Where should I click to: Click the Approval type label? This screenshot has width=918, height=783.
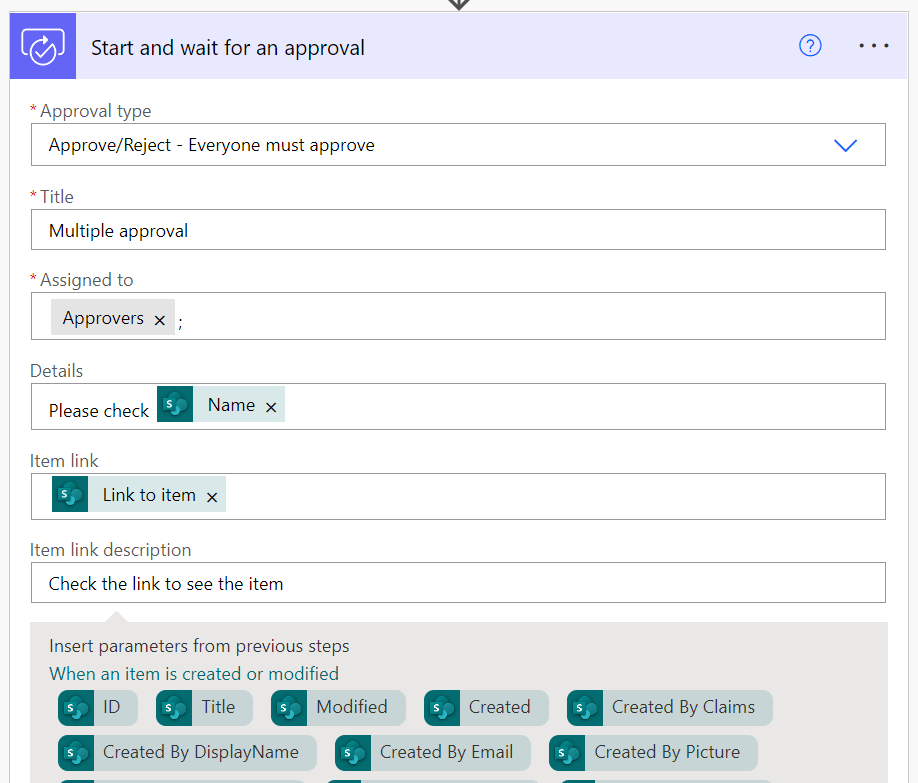coord(95,111)
